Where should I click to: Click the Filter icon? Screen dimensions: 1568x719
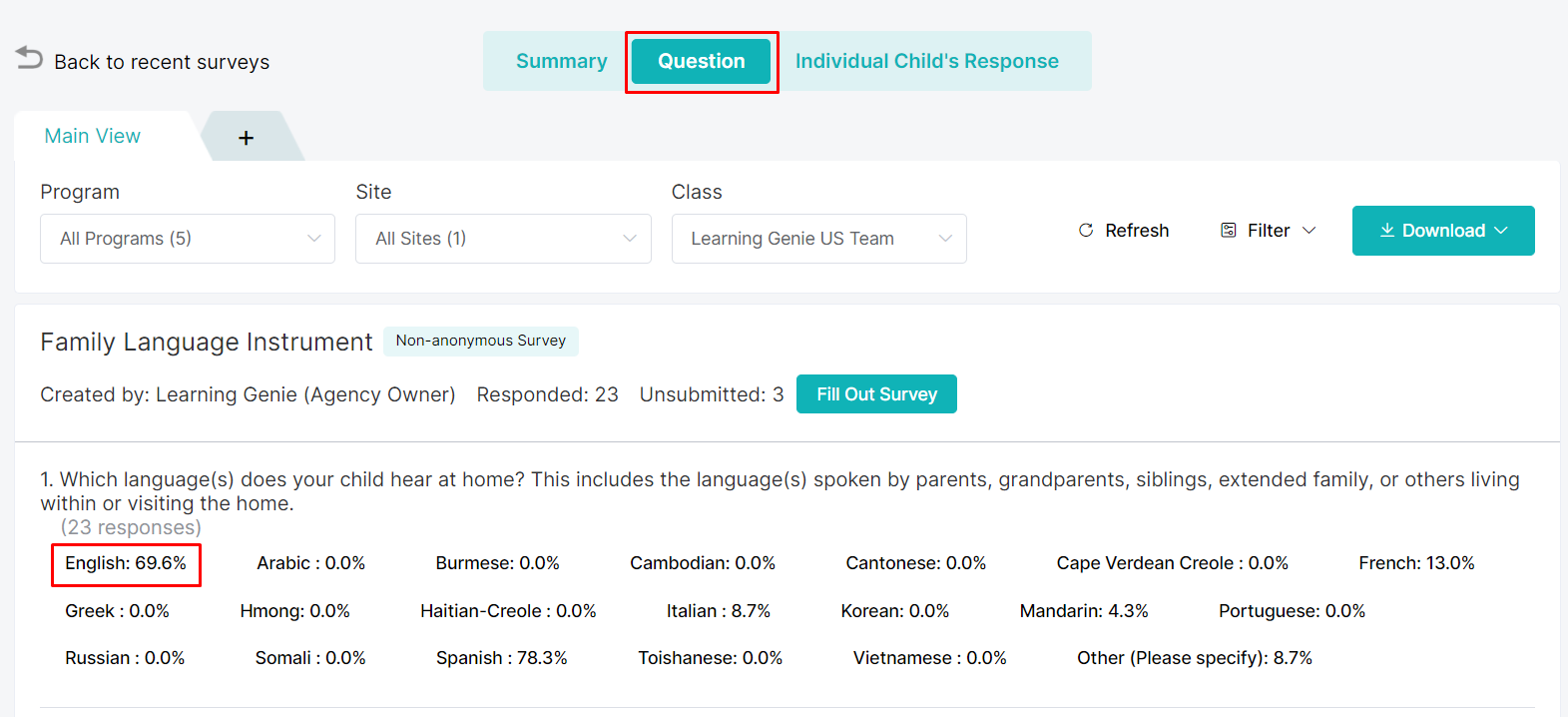[1229, 231]
